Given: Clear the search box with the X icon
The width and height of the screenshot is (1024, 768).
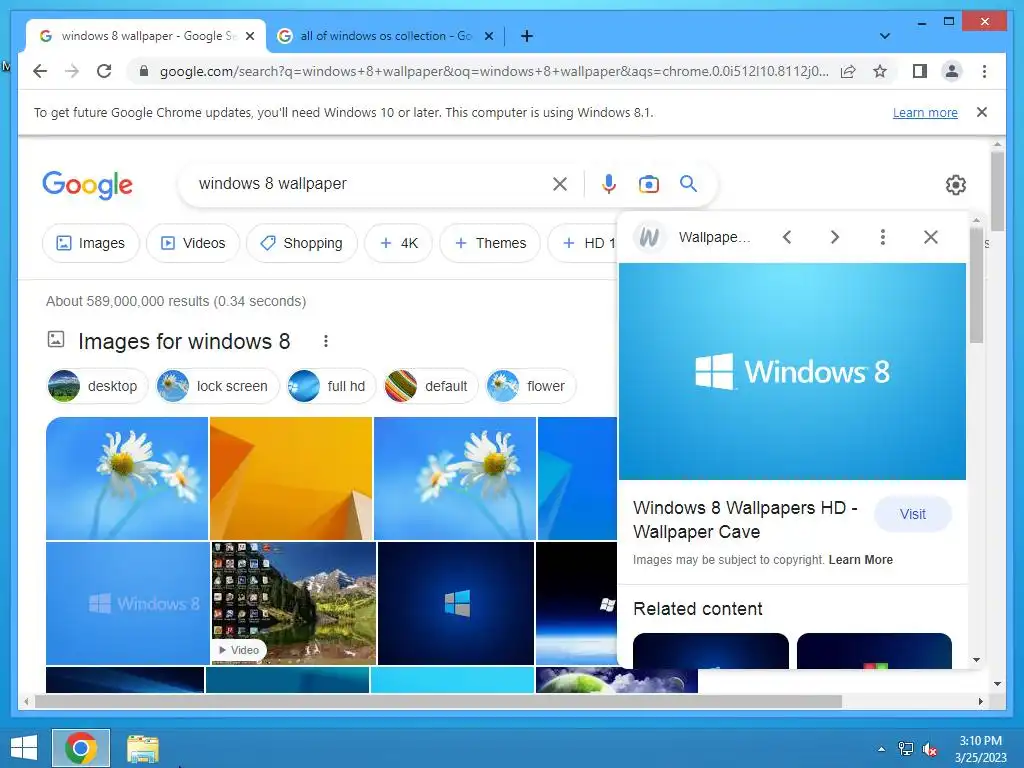Looking at the screenshot, I should [560, 184].
